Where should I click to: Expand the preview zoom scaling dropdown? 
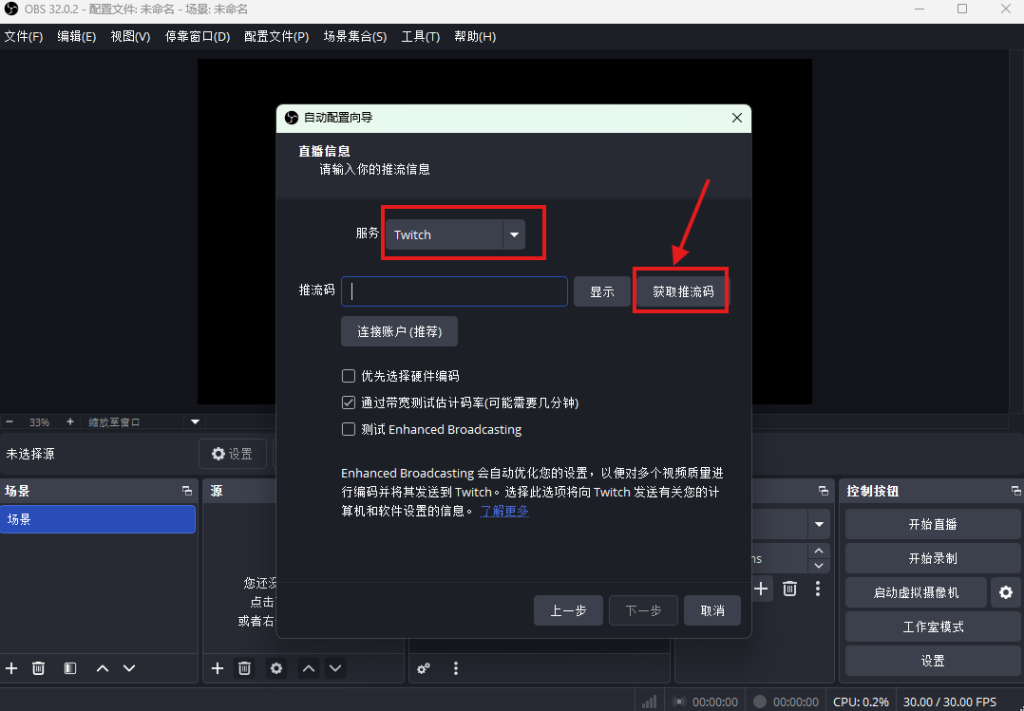click(196, 422)
